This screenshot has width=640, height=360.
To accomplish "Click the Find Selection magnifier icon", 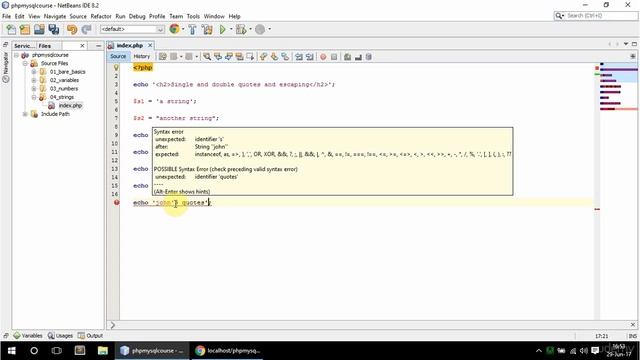I will tap(207, 57).
